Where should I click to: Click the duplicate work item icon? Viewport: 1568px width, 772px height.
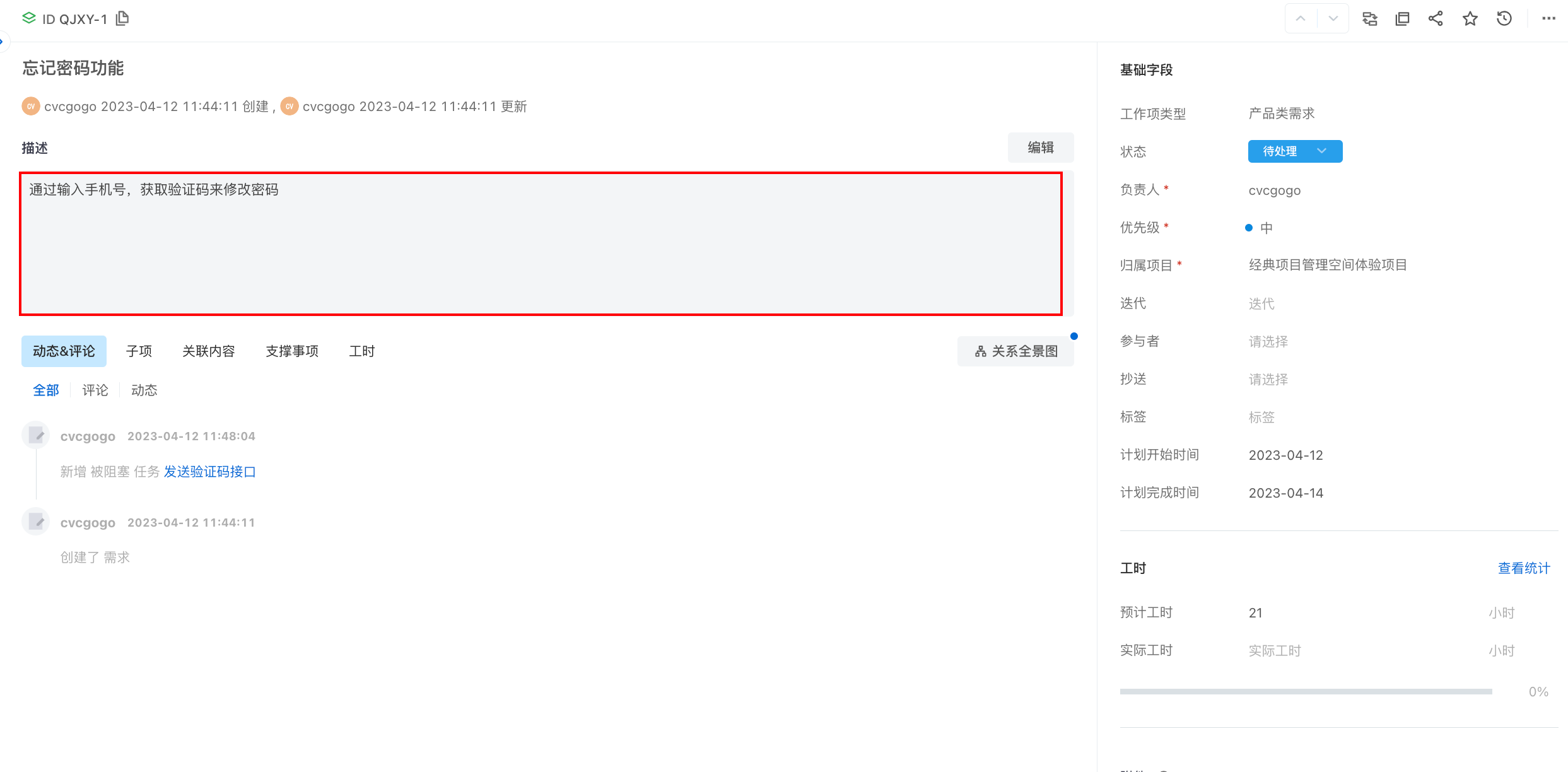1403,19
